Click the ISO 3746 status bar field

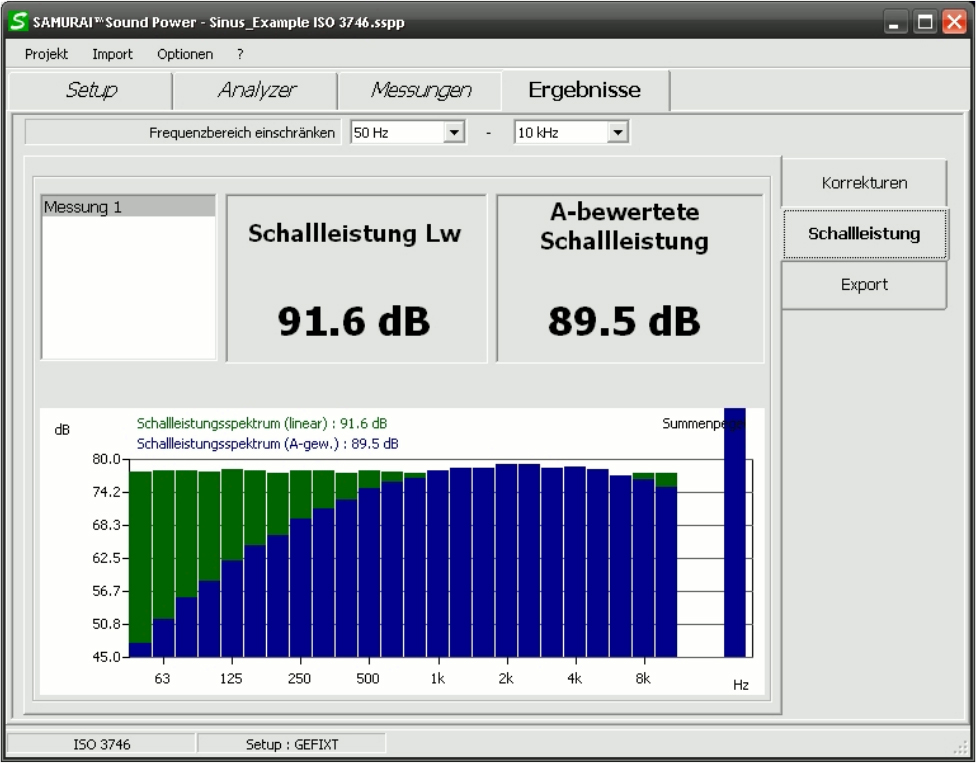click(x=100, y=744)
